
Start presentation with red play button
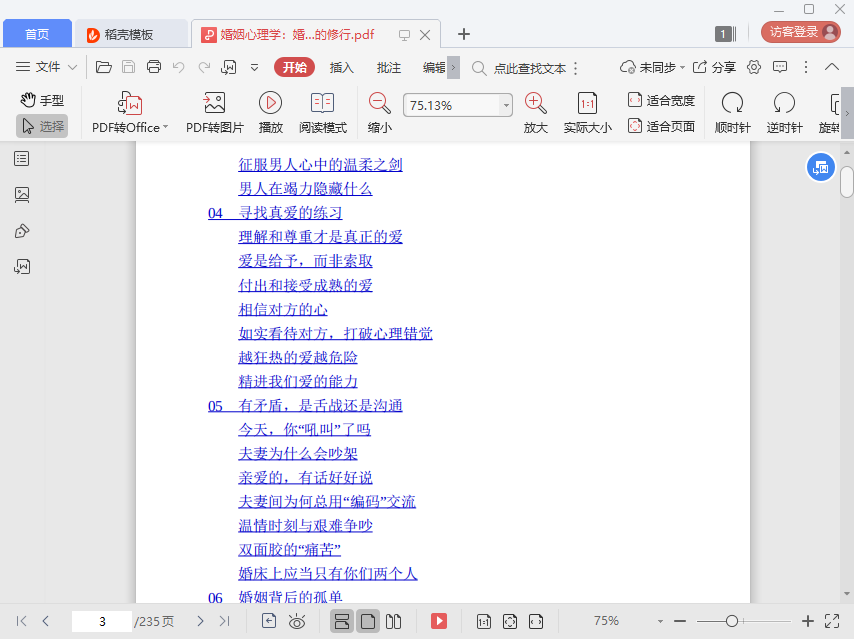[439, 621]
